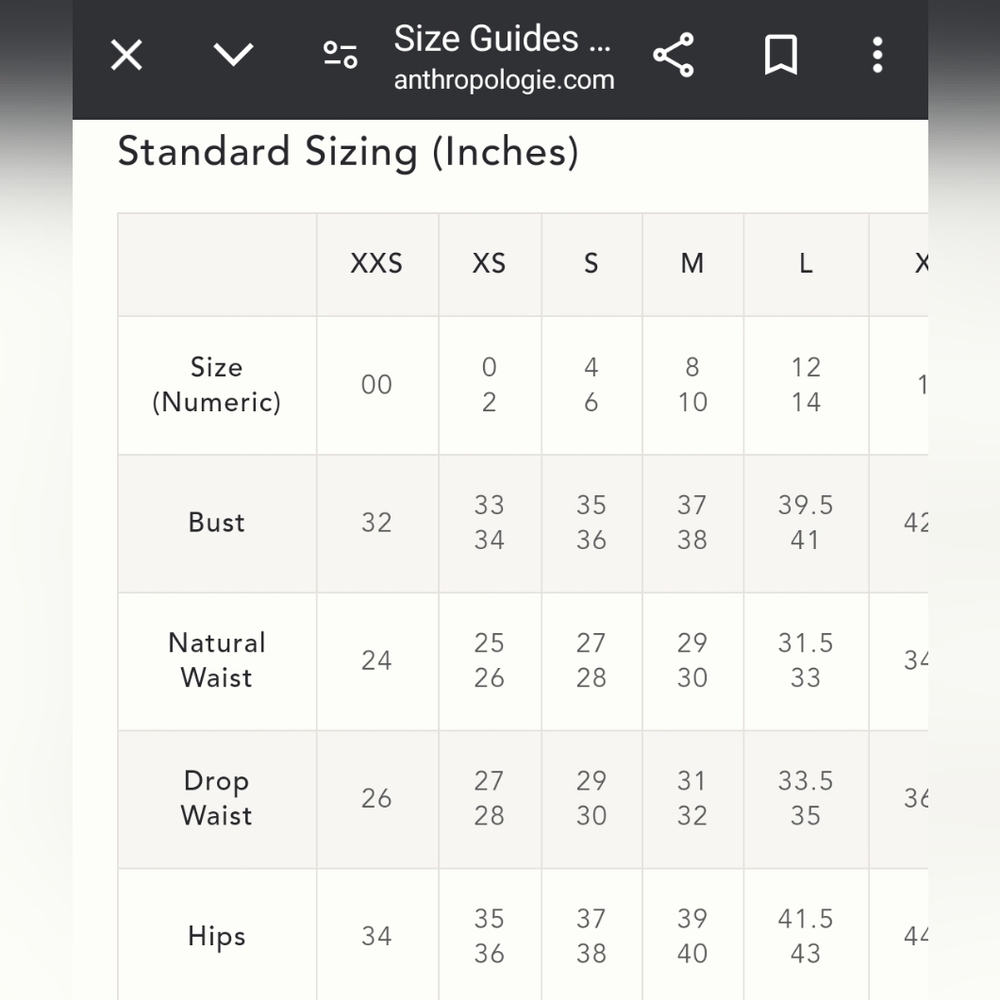
Task: Bookmark this Size Guides page
Action: tap(781, 55)
